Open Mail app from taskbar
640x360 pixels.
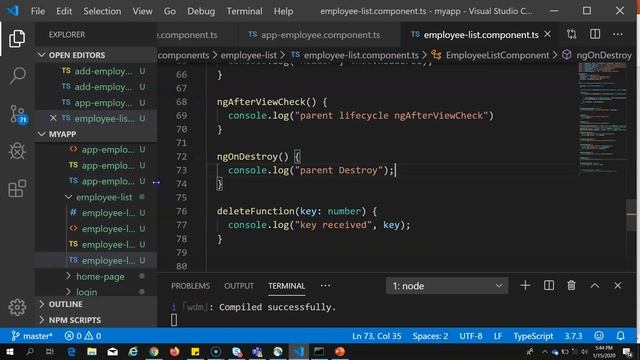(113, 351)
